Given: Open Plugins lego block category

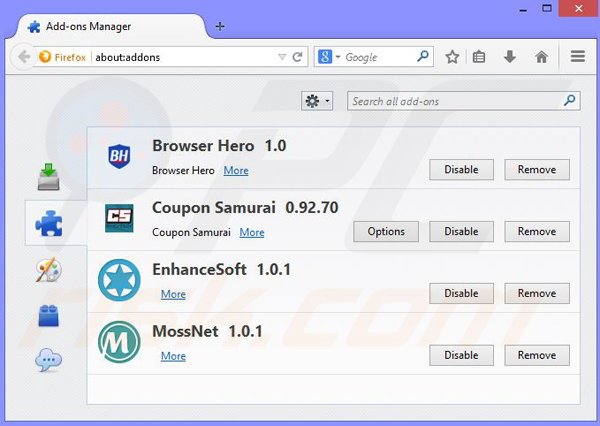Looking at the screenshot, I should click(49, 316).
